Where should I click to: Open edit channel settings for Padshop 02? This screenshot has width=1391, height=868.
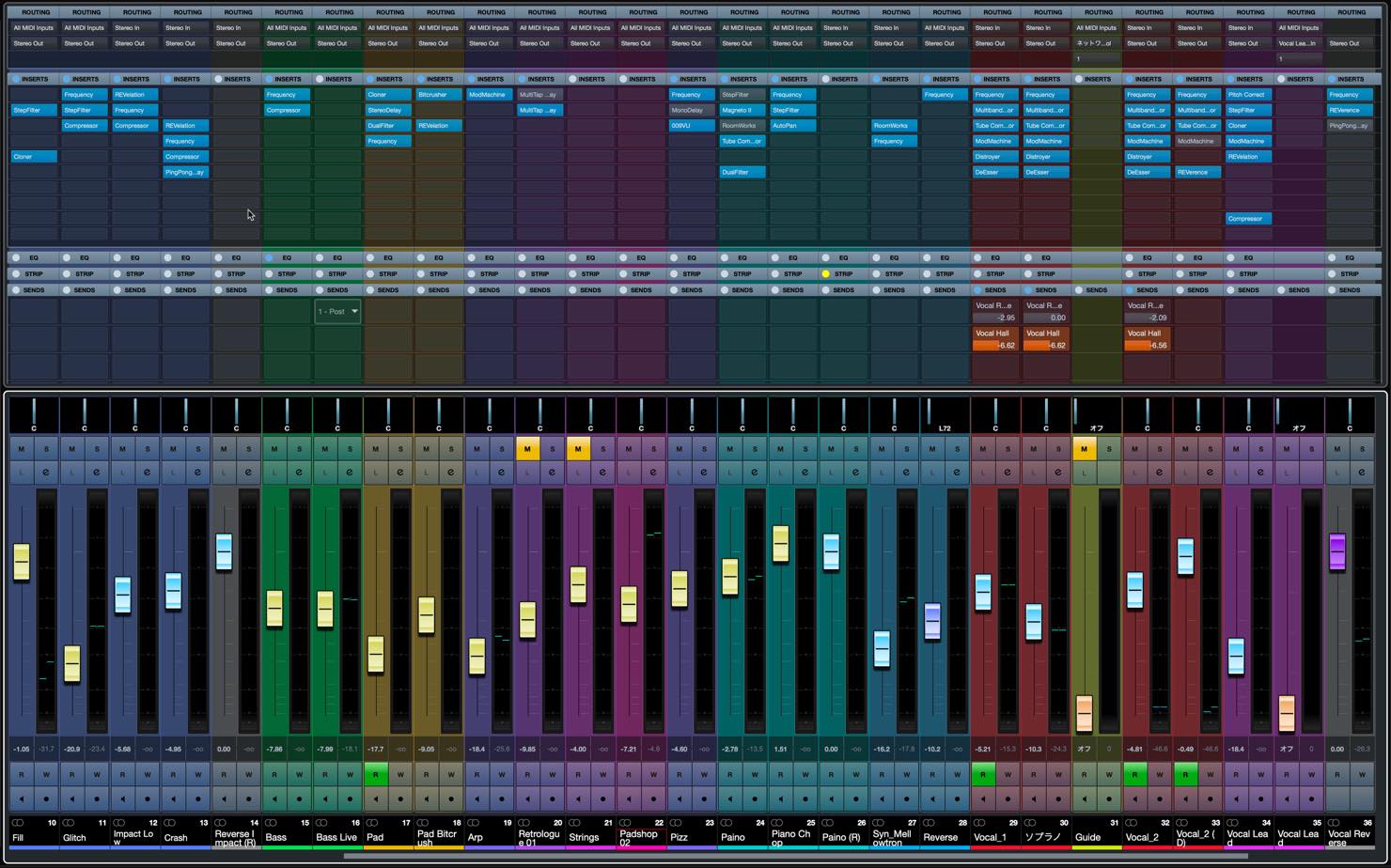coord(653,472)
